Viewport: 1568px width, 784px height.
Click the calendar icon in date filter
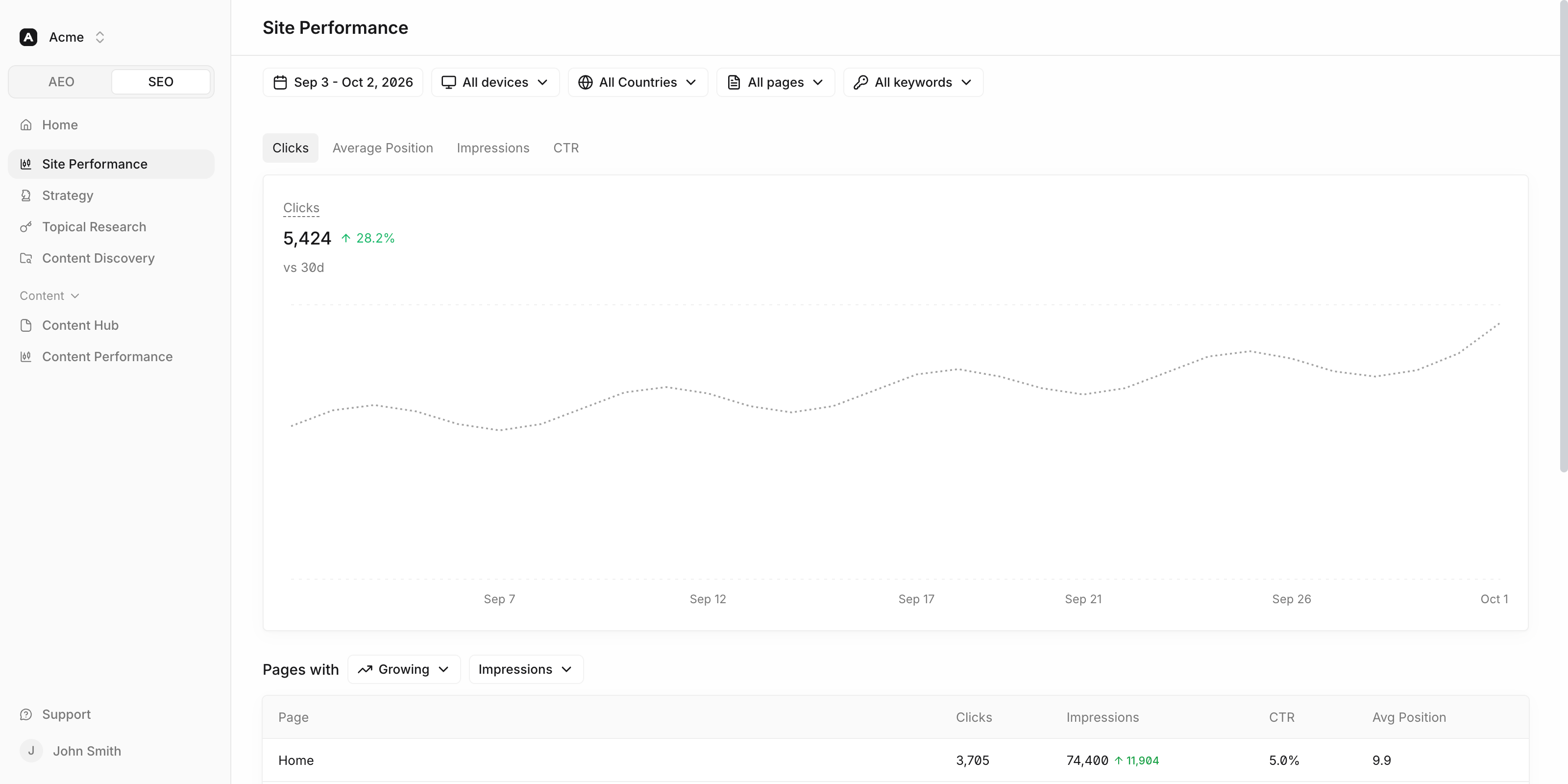point(280,82)
